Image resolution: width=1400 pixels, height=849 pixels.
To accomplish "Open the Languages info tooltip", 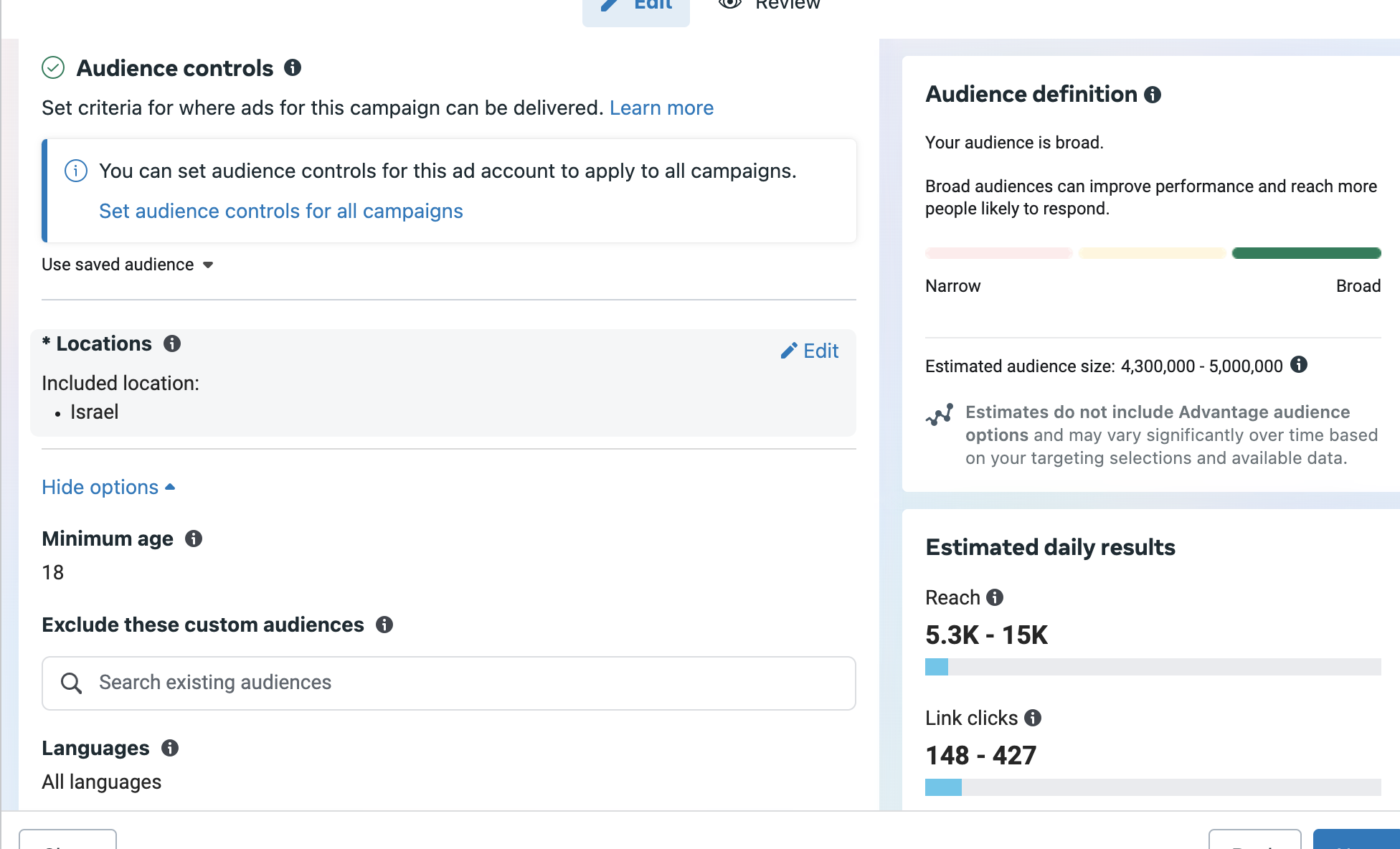I will [x=170, y=749].
